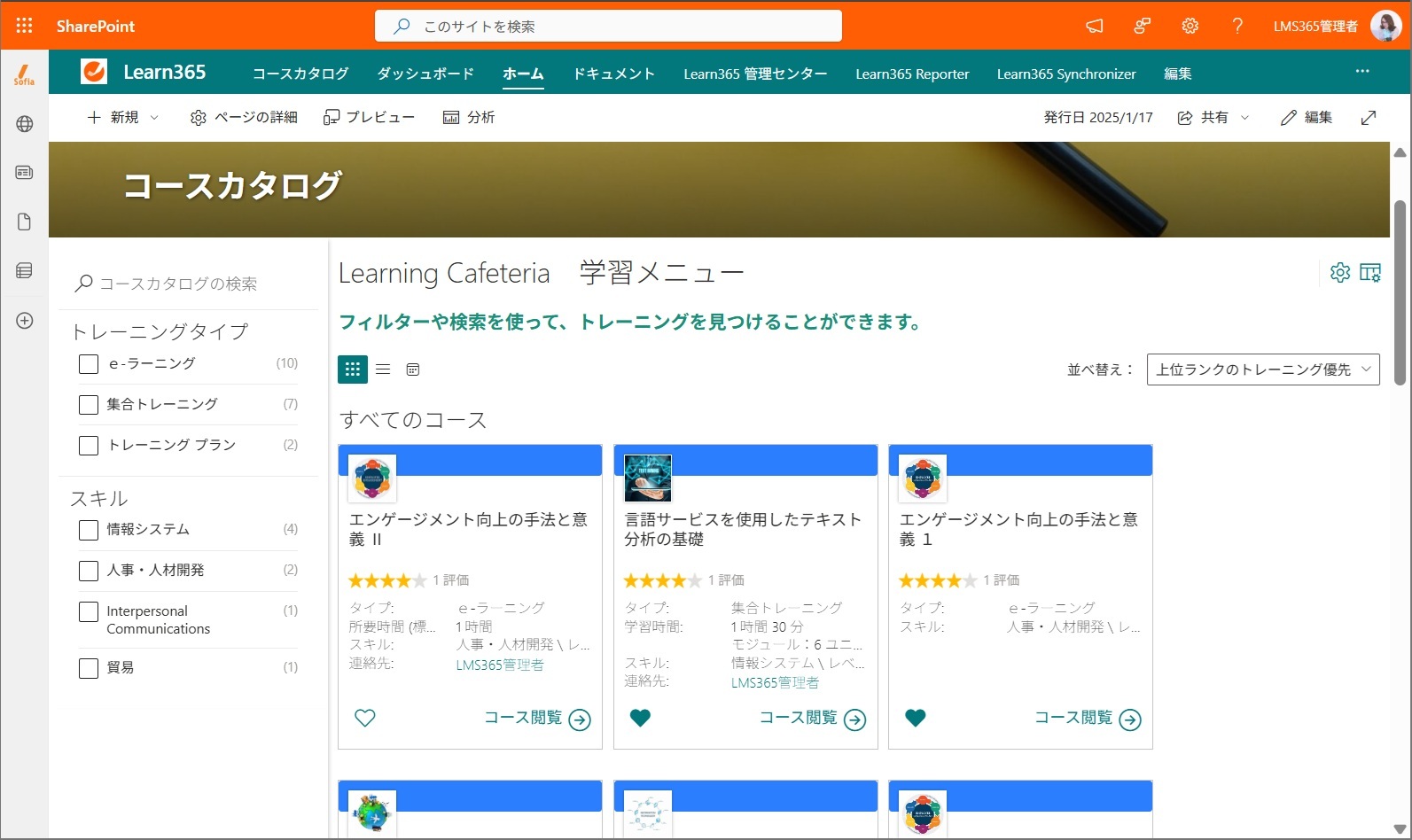The width and height of the screenshot is (1412, 840).
Task: Open コース閲覧 for エンゲージメント向上の手法と意義 II
Action: pyautogui.click(x=537, y=719)
